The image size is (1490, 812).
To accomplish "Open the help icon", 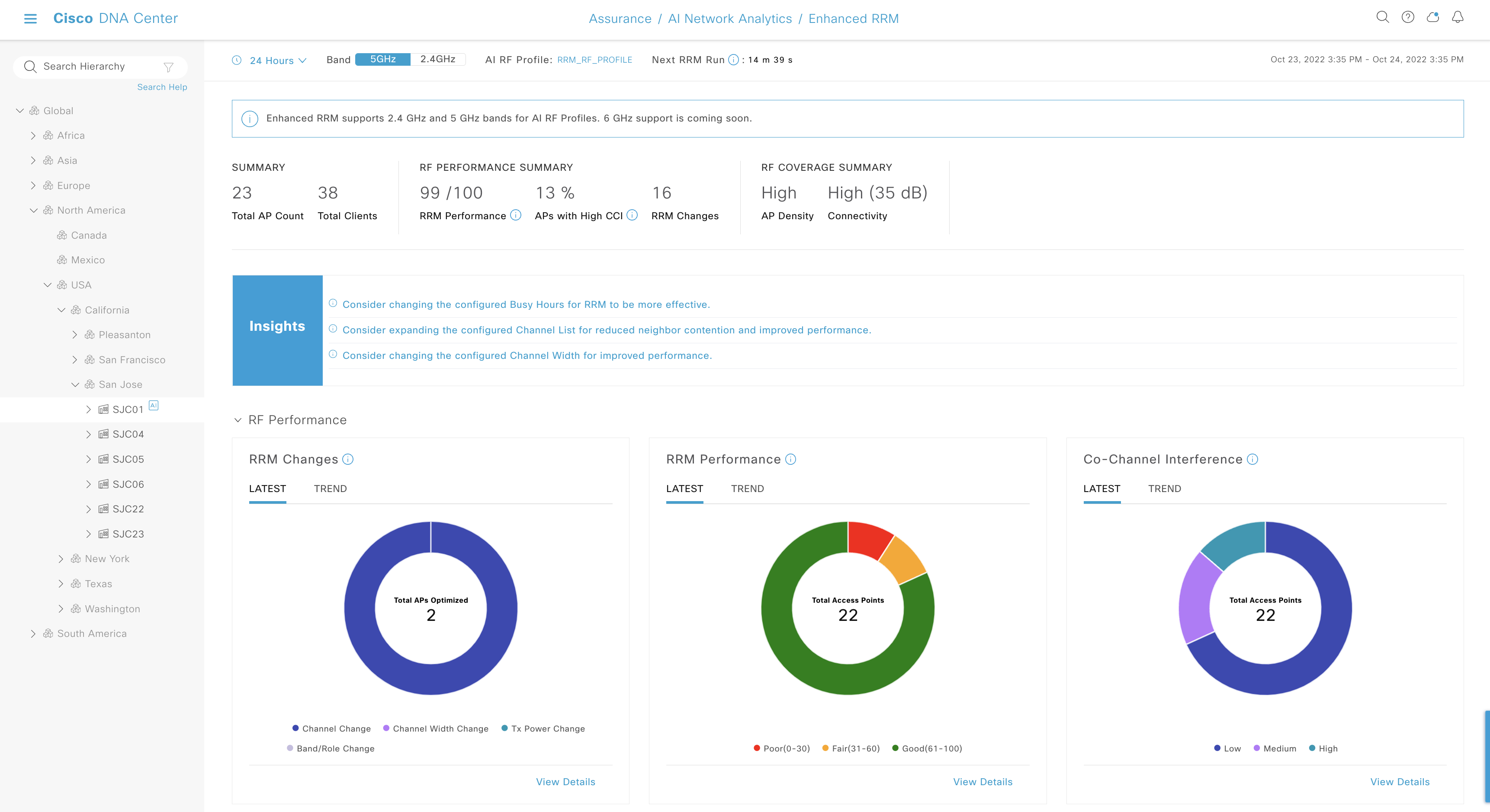I will click(x=1408, y=17).
